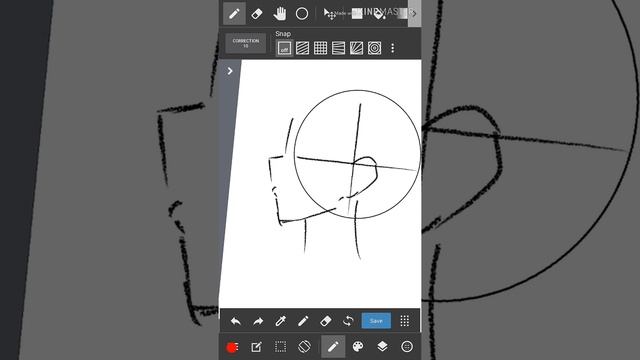The width and height of the screenshot is (640, 360).
Task: Select the eraser tool in top toolbar
Action: point(257,14)
